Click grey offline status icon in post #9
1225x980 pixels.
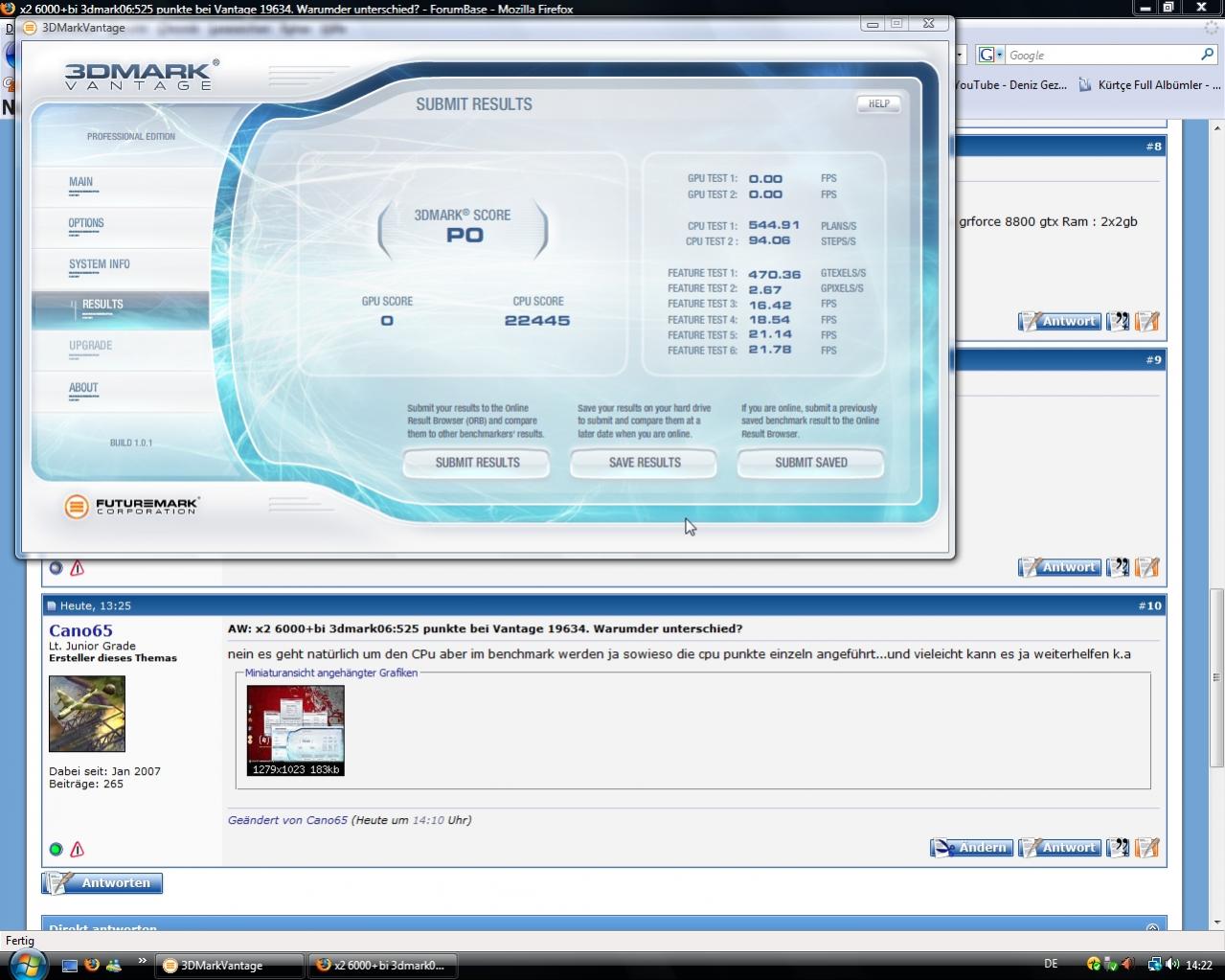tap(56, 568)
